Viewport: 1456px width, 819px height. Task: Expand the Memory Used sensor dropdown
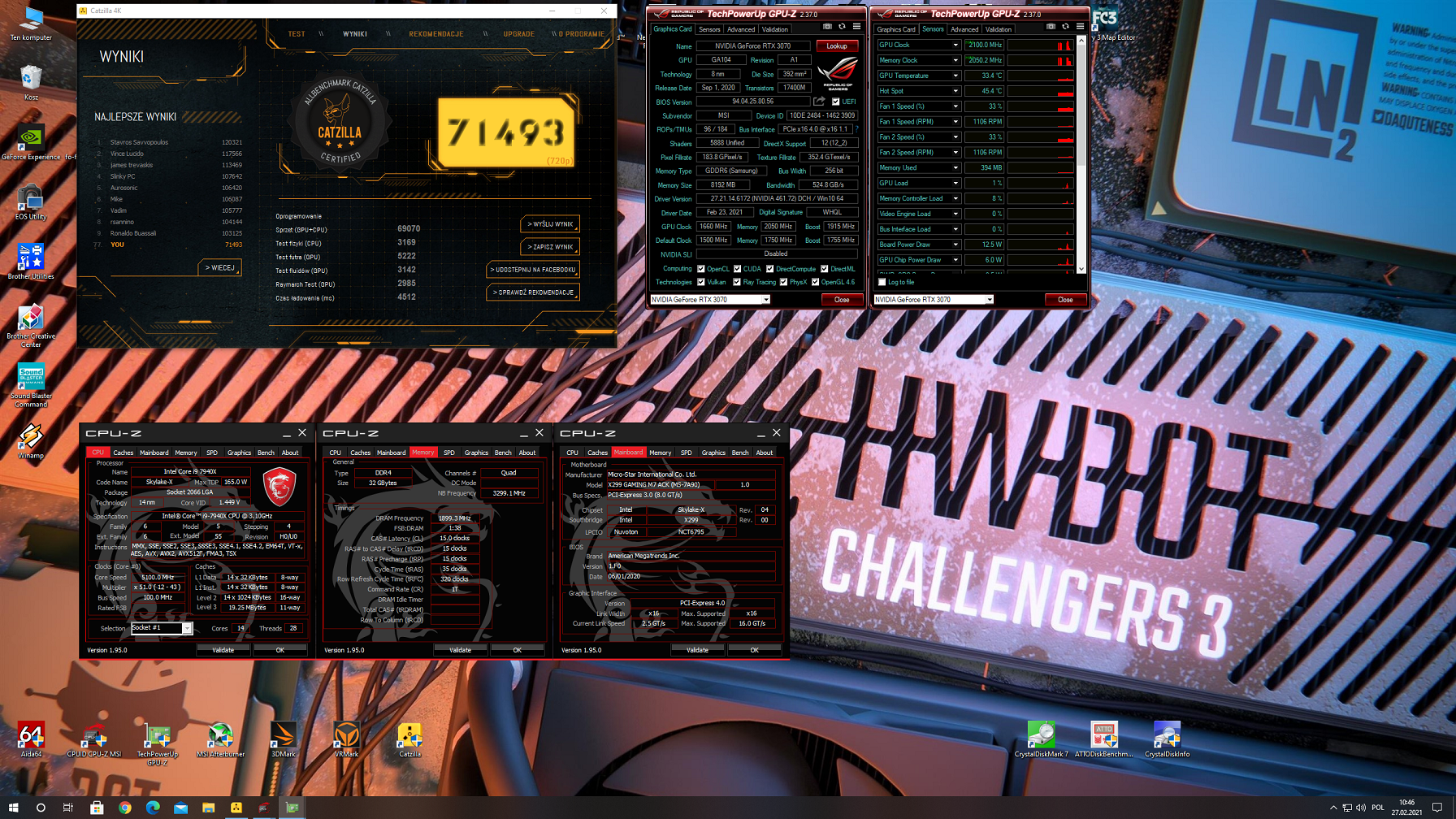point(955,167)
